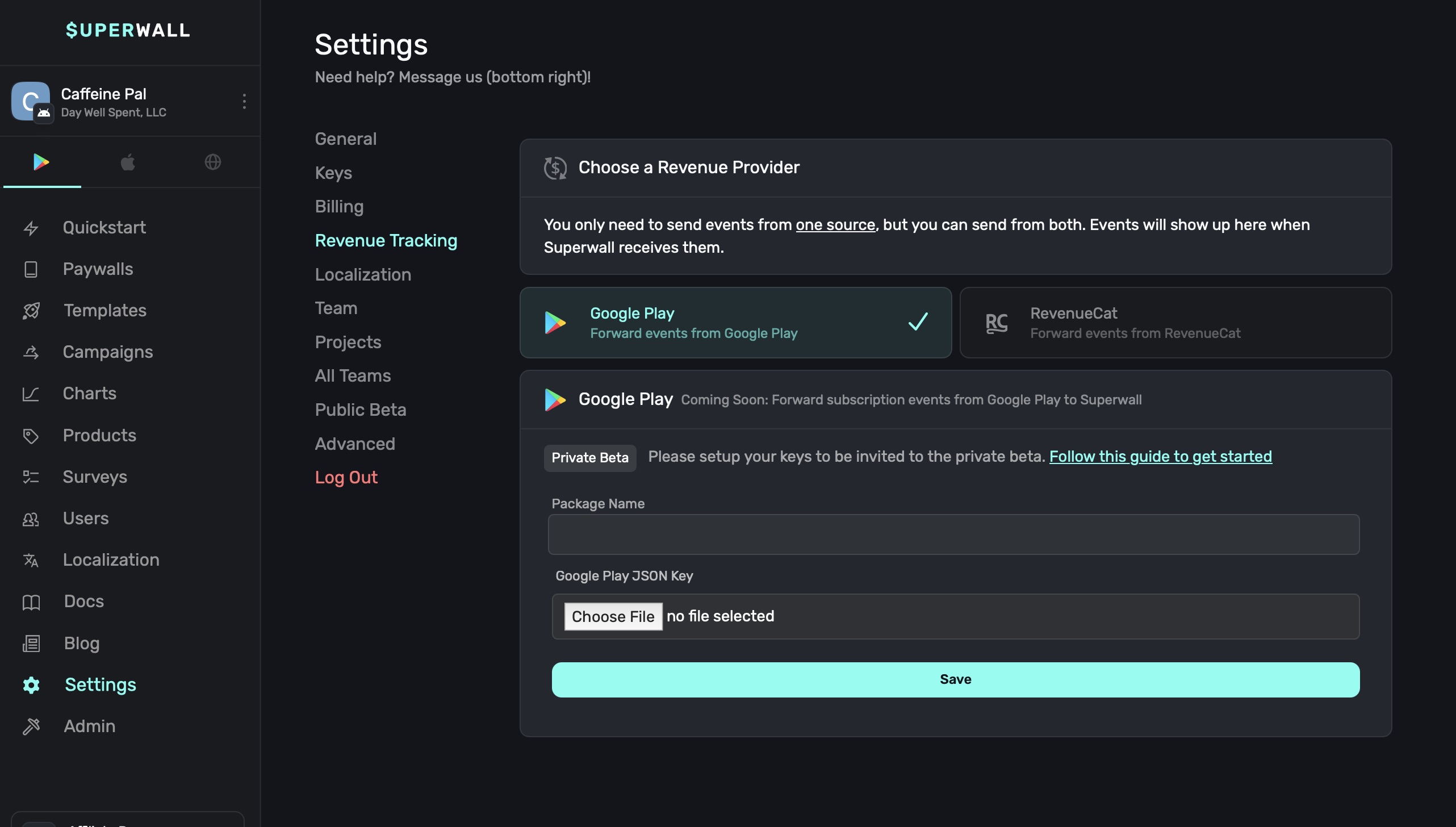The image size is (1456, 827).
Task: Click the Log Out link
Action: coord(346,478)
